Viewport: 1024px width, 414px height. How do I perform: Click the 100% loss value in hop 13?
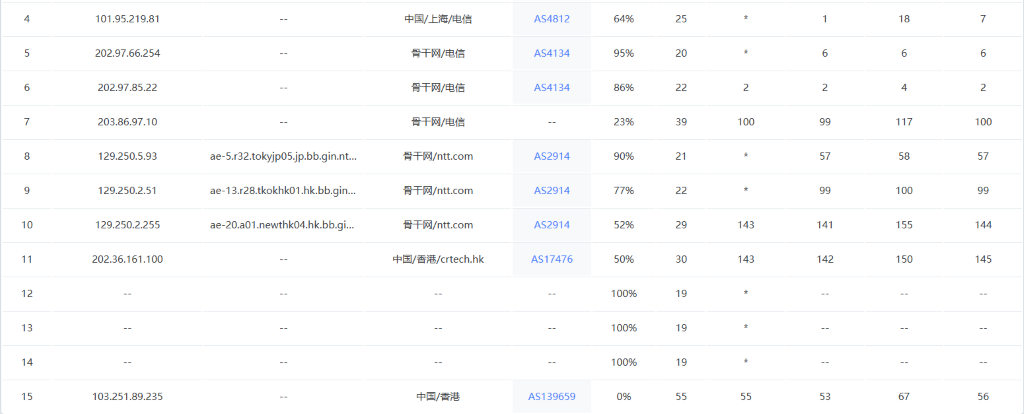tap(624, 328)
